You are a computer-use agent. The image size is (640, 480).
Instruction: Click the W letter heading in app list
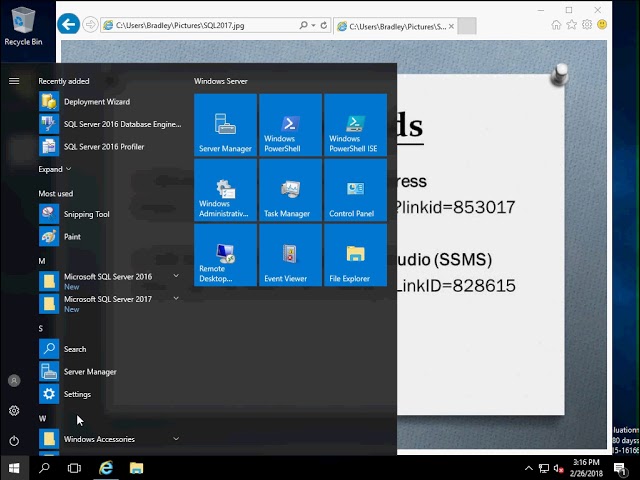coord(42,418)
